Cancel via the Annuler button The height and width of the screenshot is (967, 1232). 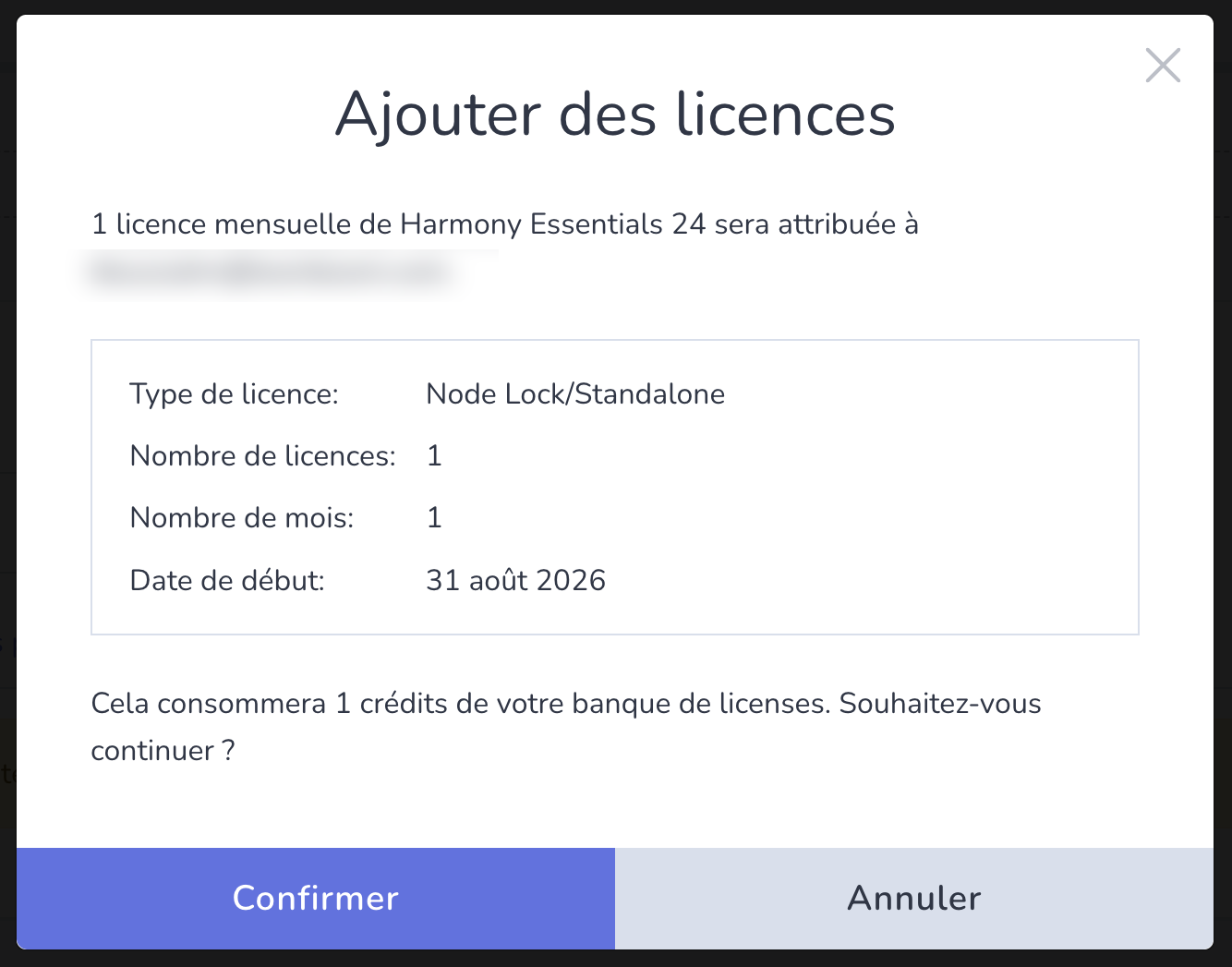(x=914, y=898)
